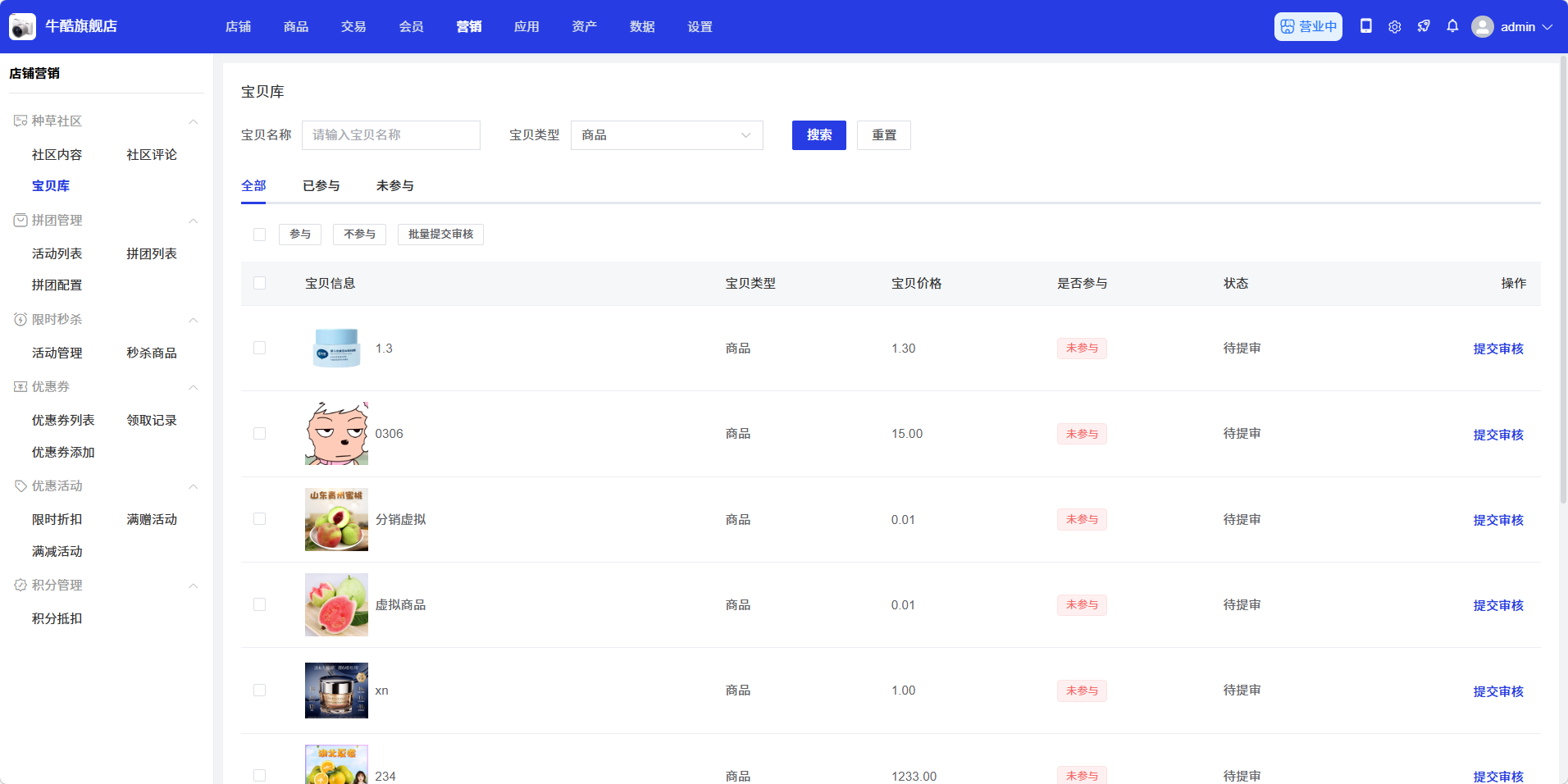Screen dimensions: 1568x784
Task: Focus the 宝贝名称 input field
Action: pos(390,135)
